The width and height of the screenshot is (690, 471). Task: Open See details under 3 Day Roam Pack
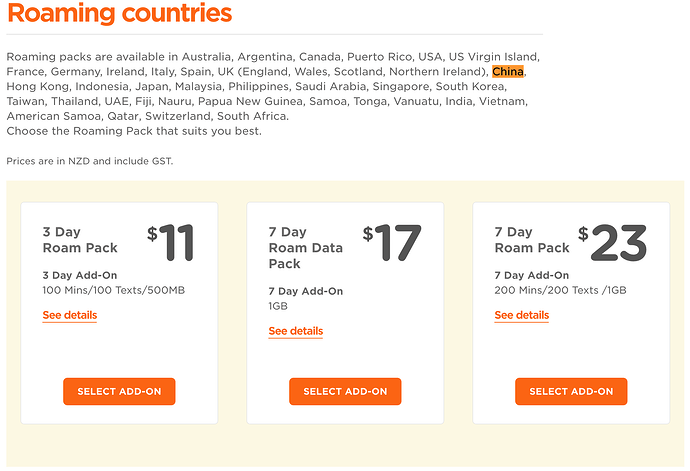point(70,315)
